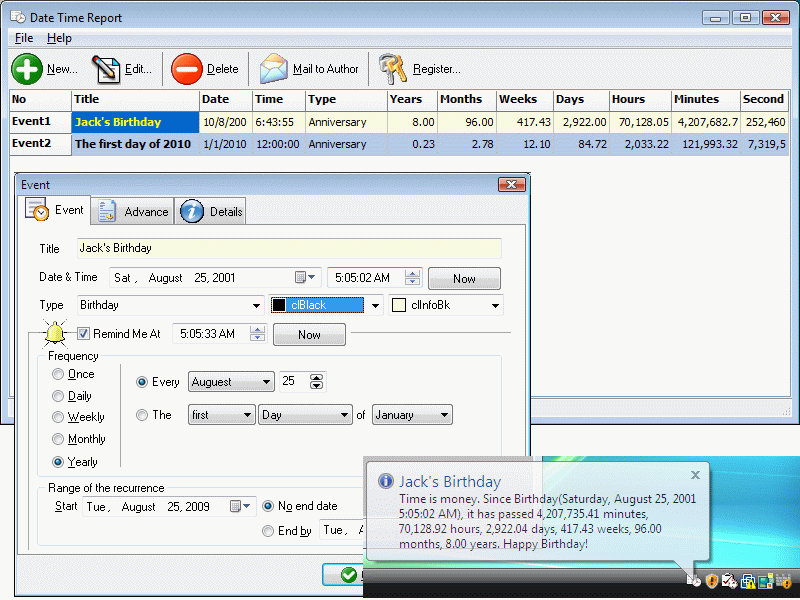Click the Edit pencil-and-notepad icon
This screenshot has width=800, height=600.
click(x=106, y=69)
